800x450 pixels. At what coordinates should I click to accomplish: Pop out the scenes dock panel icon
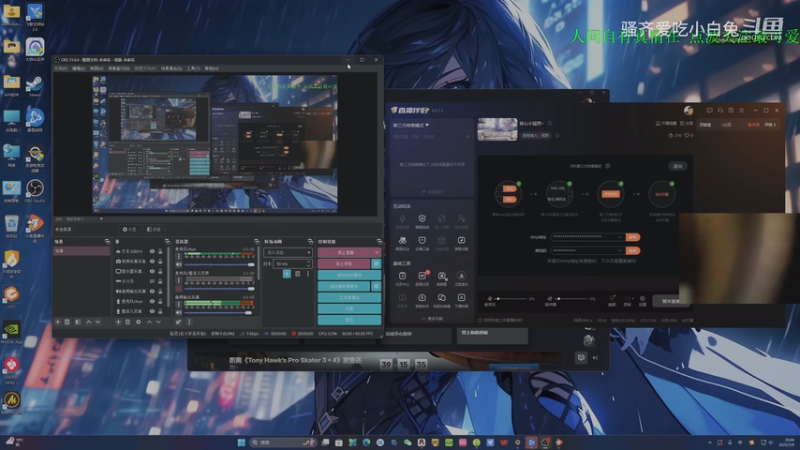pos(107,241)
